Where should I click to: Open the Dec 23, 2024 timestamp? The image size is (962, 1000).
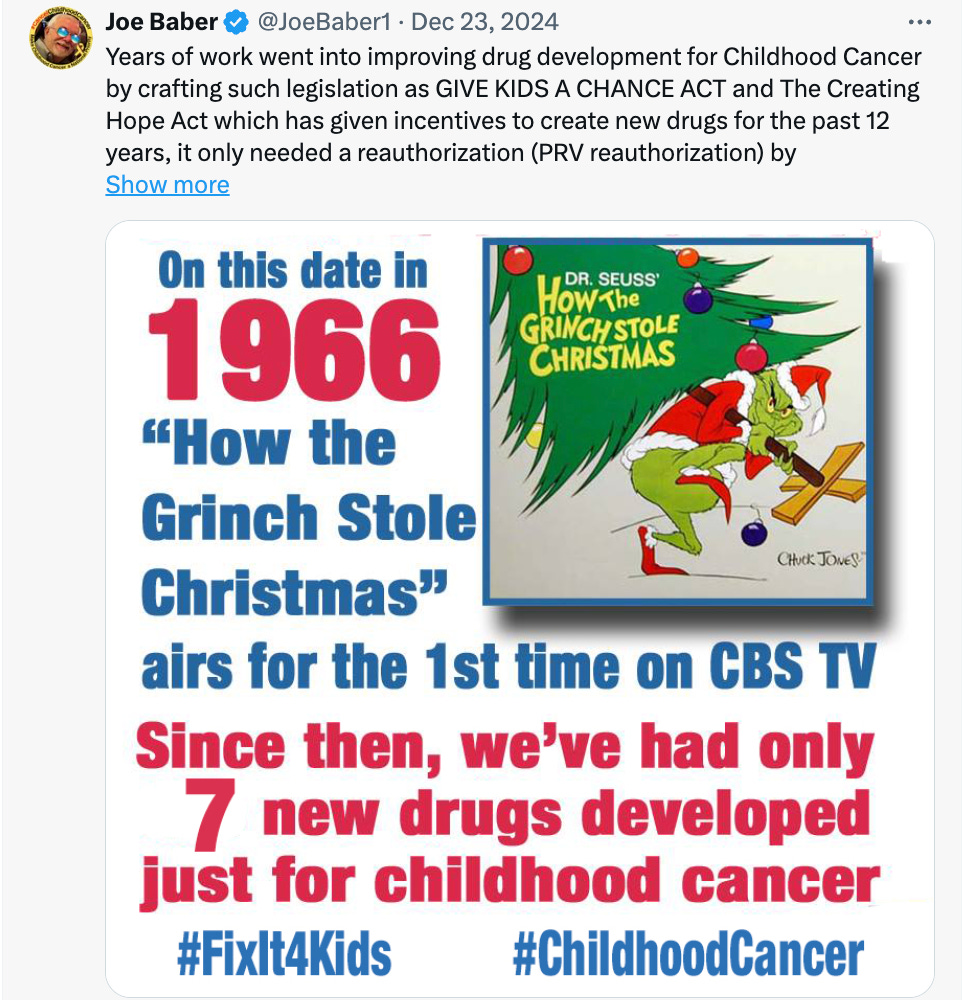tap(485, 22)
